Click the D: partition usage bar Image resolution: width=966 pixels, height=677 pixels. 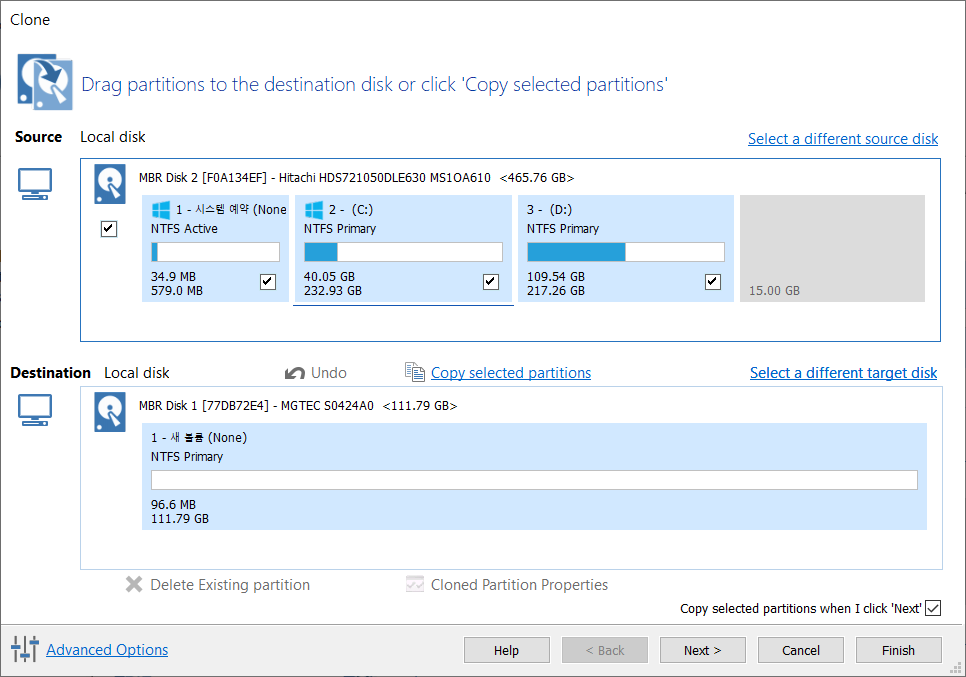(x=625, y=252)
